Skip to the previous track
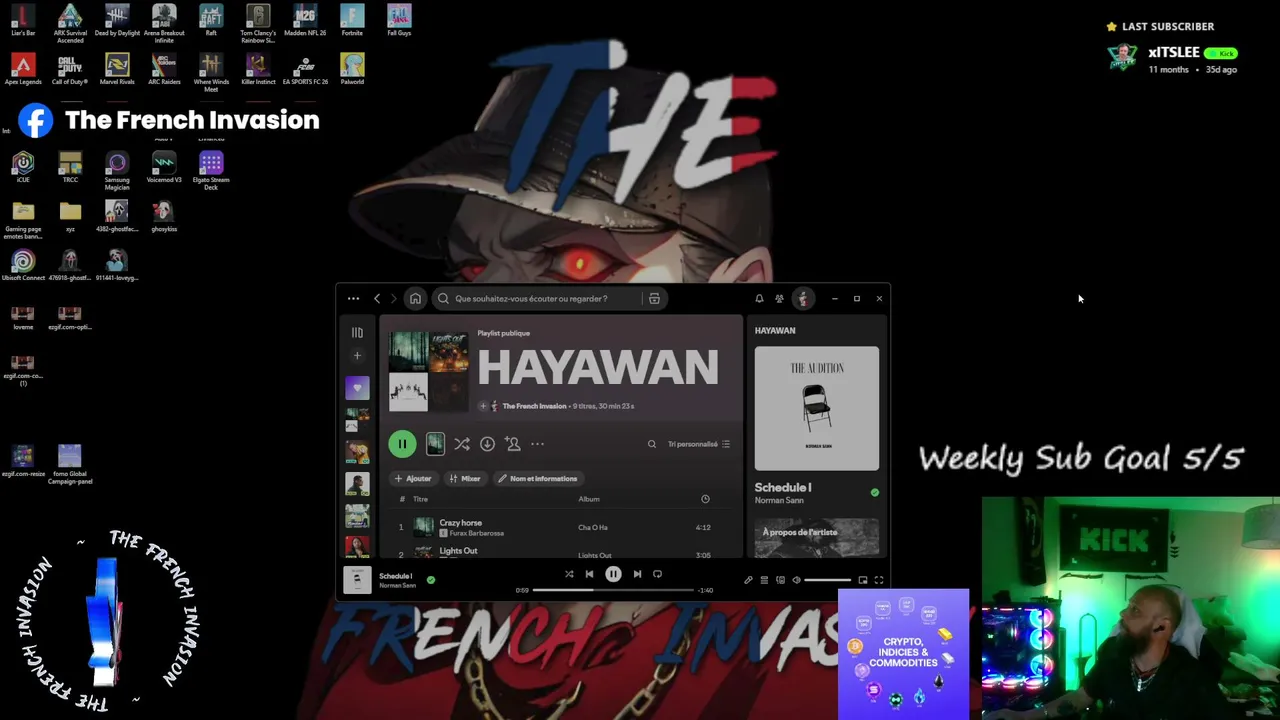This screenshot has width=1280, height=720. pyautogui.click(x=589, y=574)
